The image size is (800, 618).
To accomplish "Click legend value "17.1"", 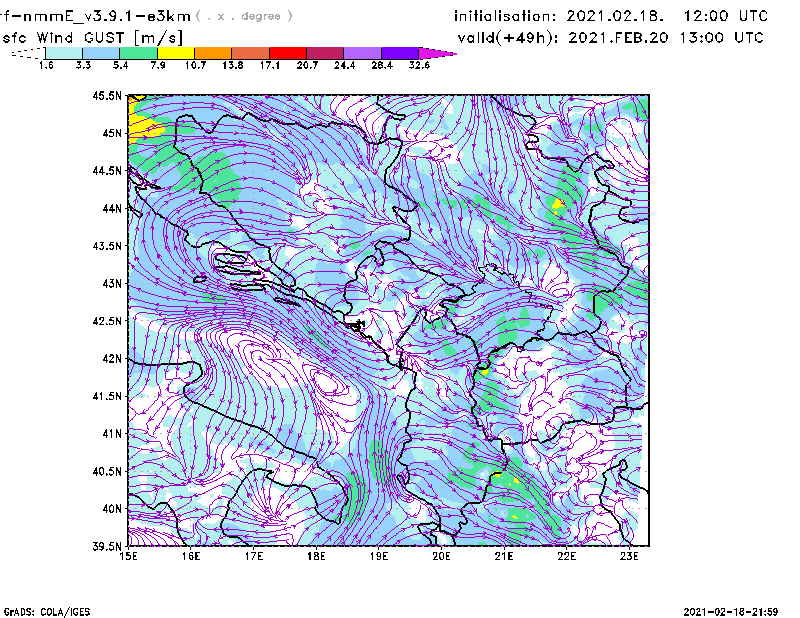I will 270,65.
